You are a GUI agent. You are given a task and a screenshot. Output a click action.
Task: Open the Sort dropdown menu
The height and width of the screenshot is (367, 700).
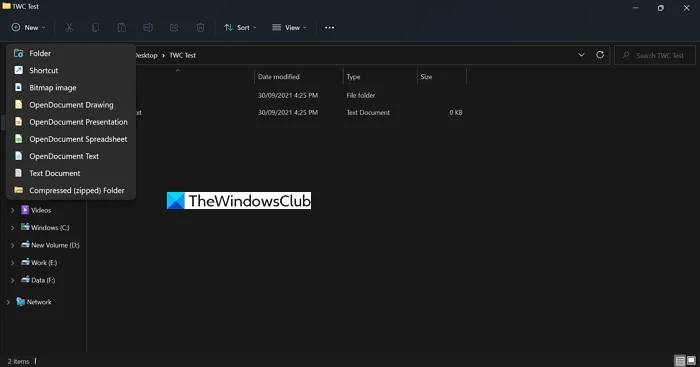(x=240, y=28)
